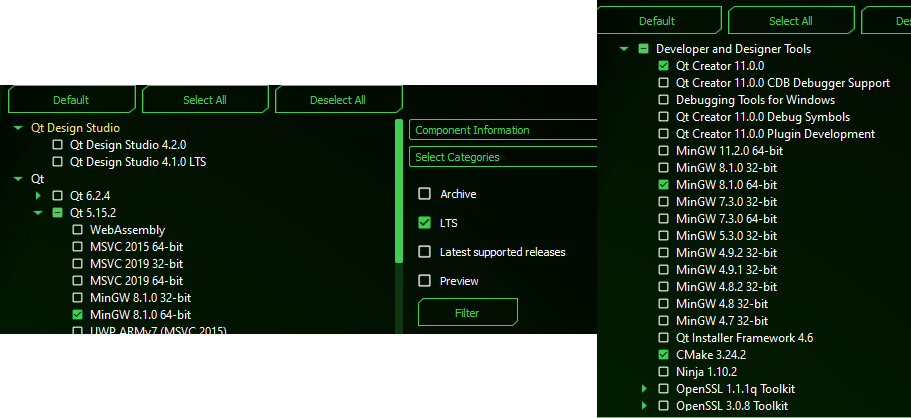Click the Filter button
The height and width of the screenshot is (418, 911).
[467, 313]
